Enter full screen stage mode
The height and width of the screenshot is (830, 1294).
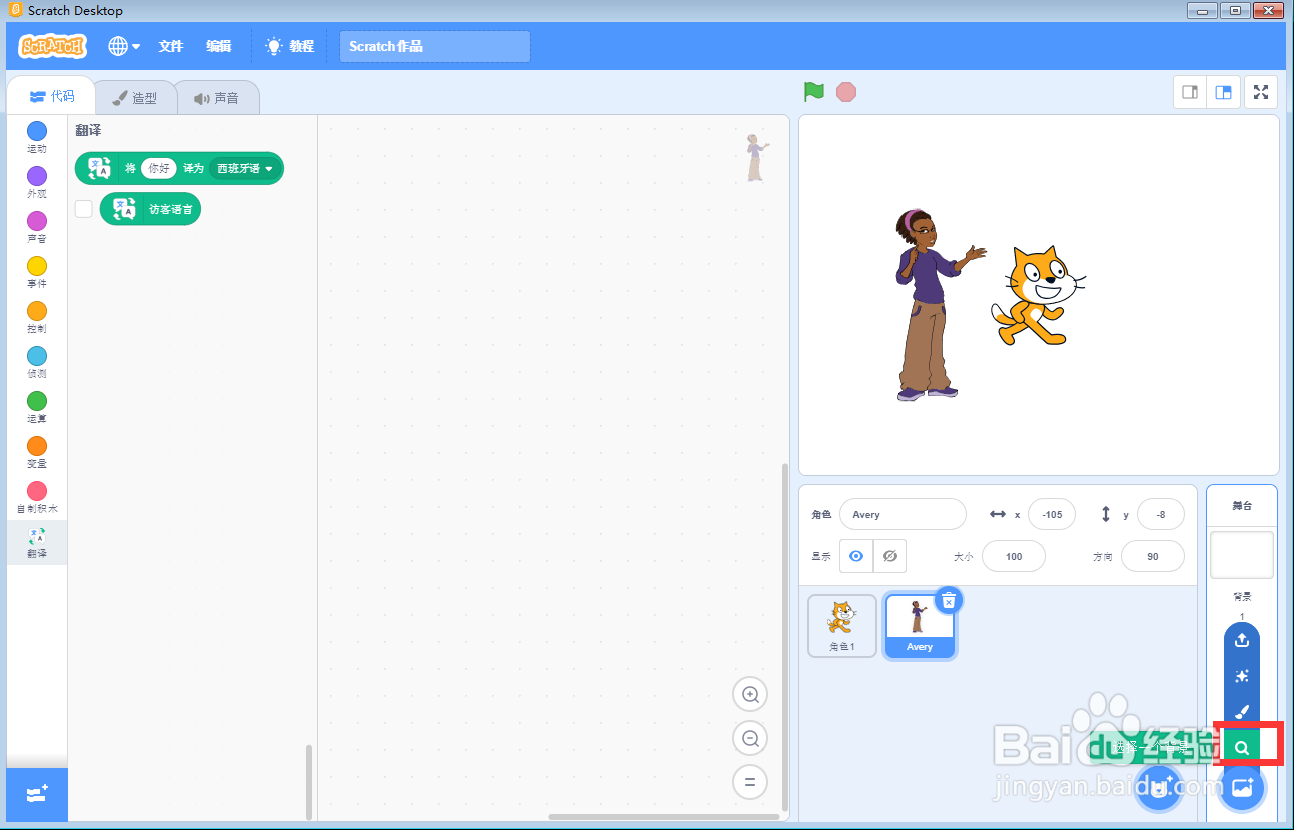click(1261, 92)
